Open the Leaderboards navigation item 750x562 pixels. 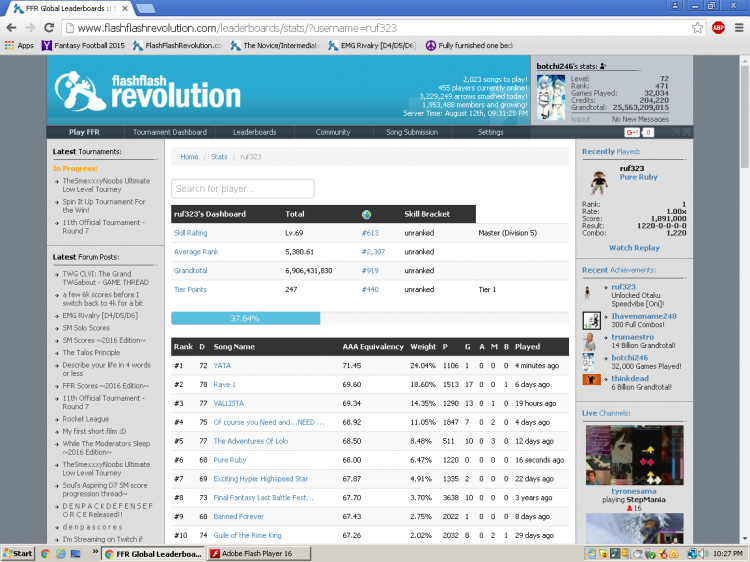click(254, 132)
